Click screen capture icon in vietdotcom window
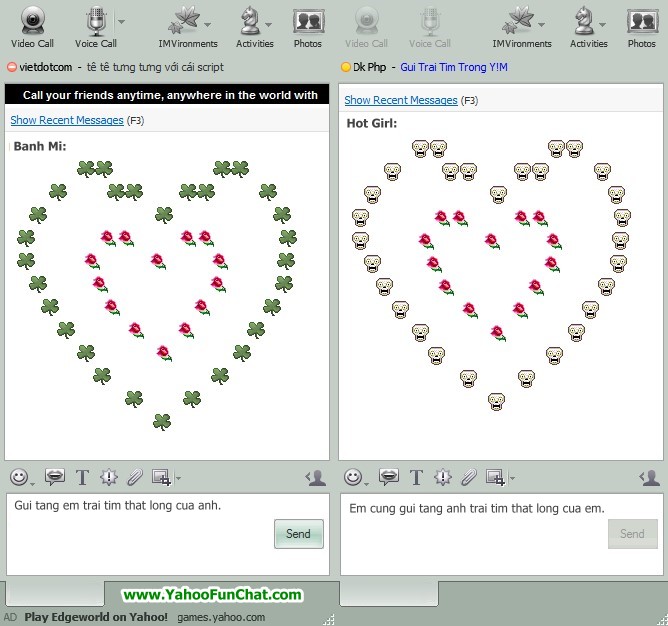This screenshot has height=626, width=668. pyautogui.click(x=161, y=477)
